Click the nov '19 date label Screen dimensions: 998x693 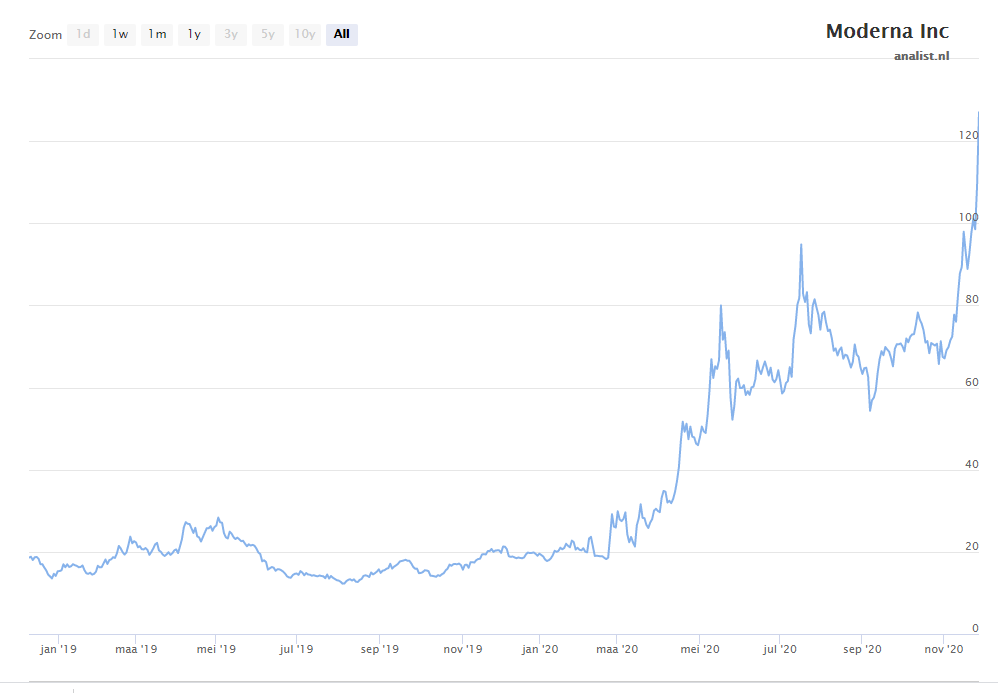(463, 649)
